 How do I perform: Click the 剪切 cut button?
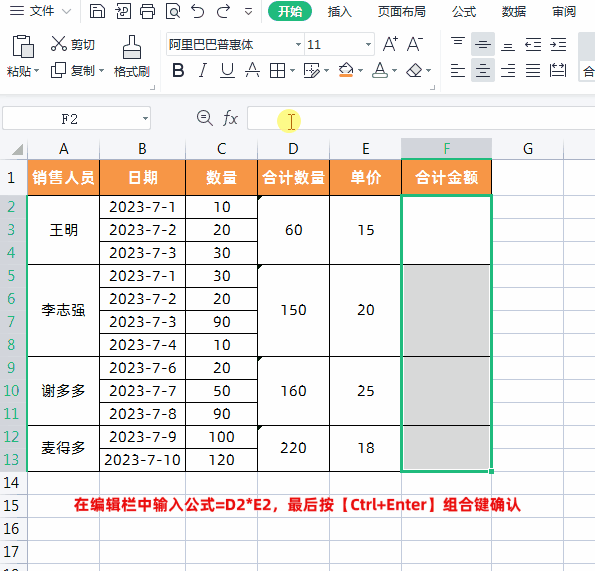point(72,44)
